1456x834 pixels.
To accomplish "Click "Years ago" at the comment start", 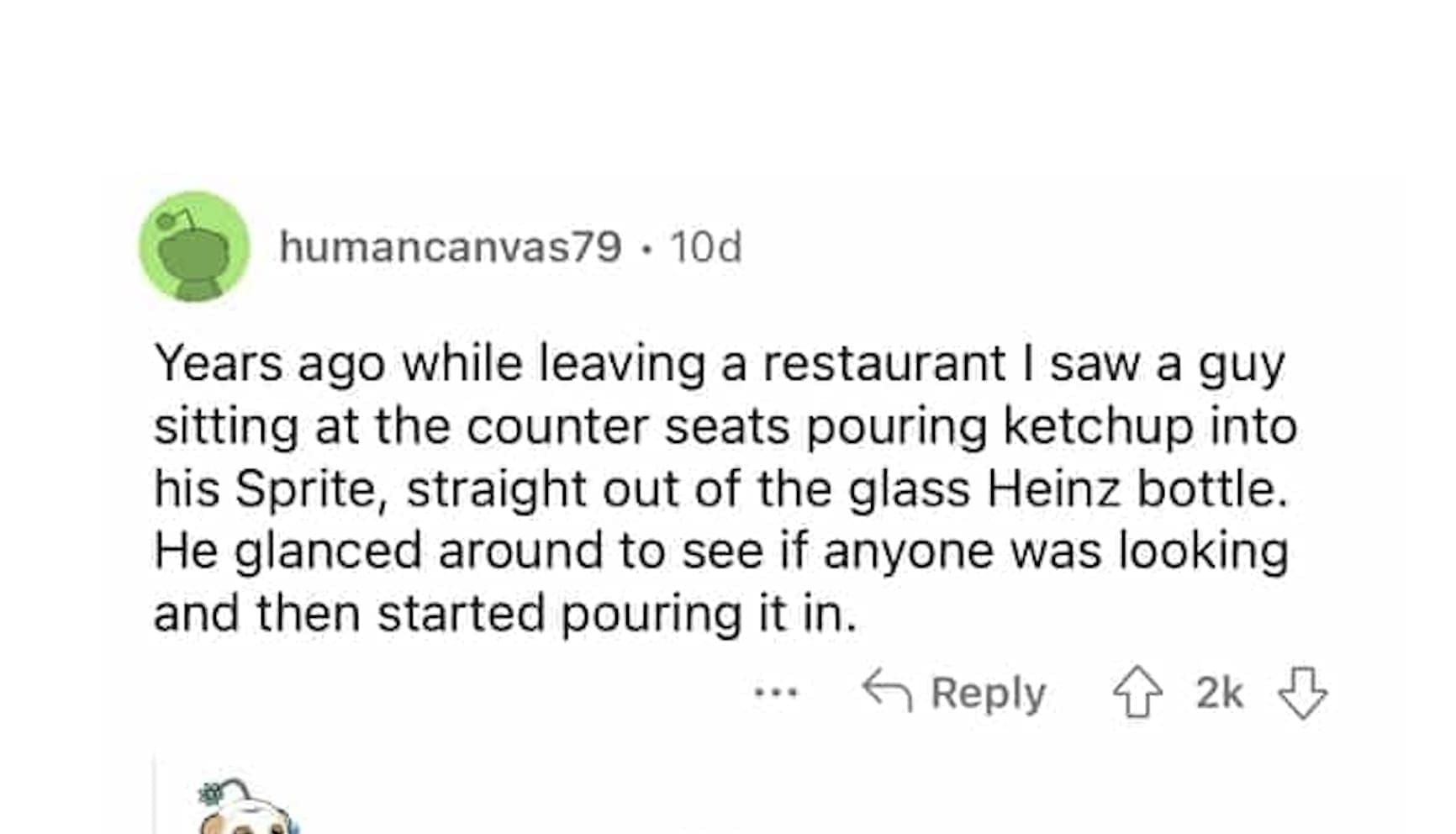I will tap(269, 364).
